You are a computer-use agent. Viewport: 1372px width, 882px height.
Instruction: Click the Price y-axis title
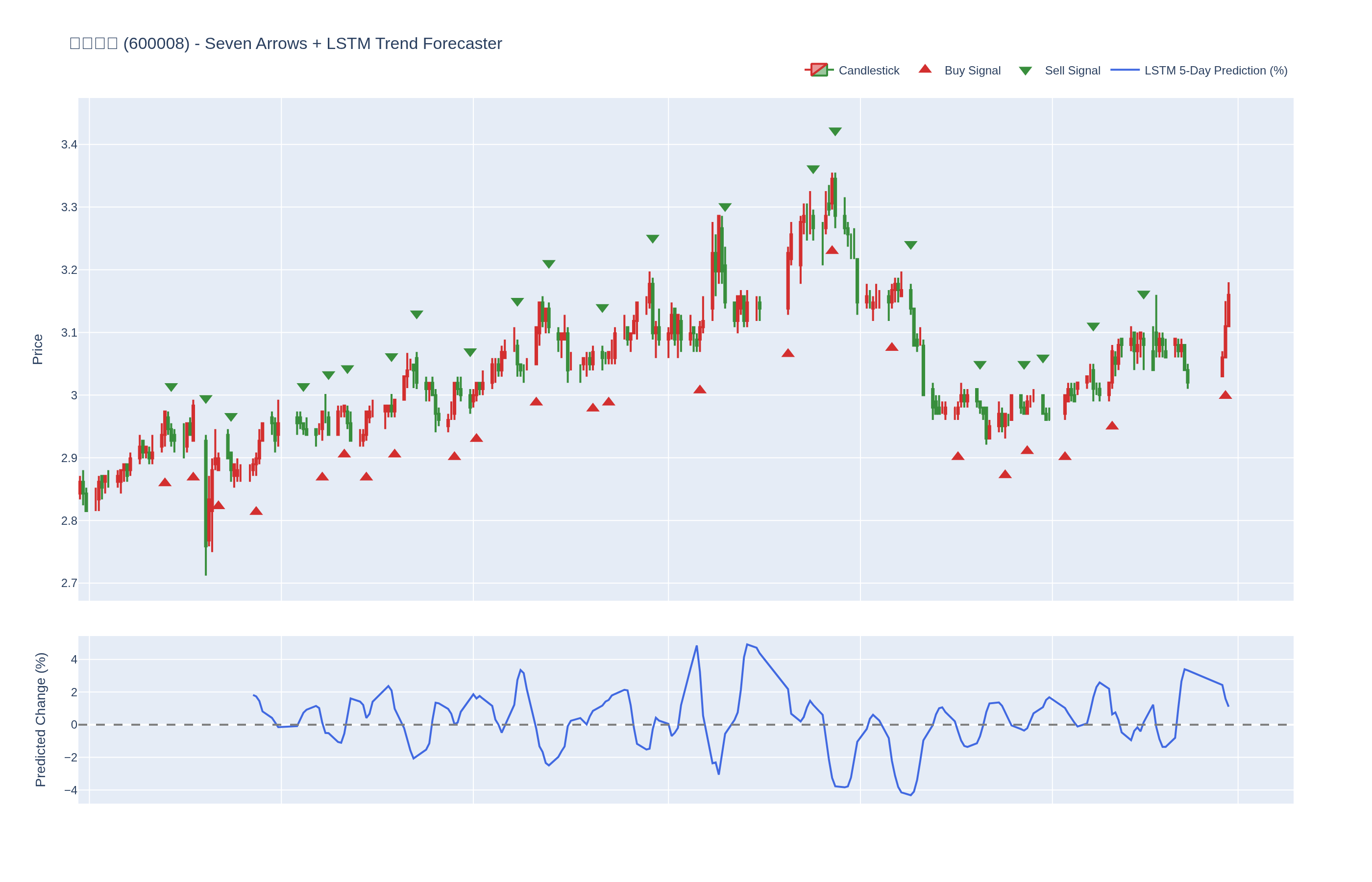click(x=38, y=349)
